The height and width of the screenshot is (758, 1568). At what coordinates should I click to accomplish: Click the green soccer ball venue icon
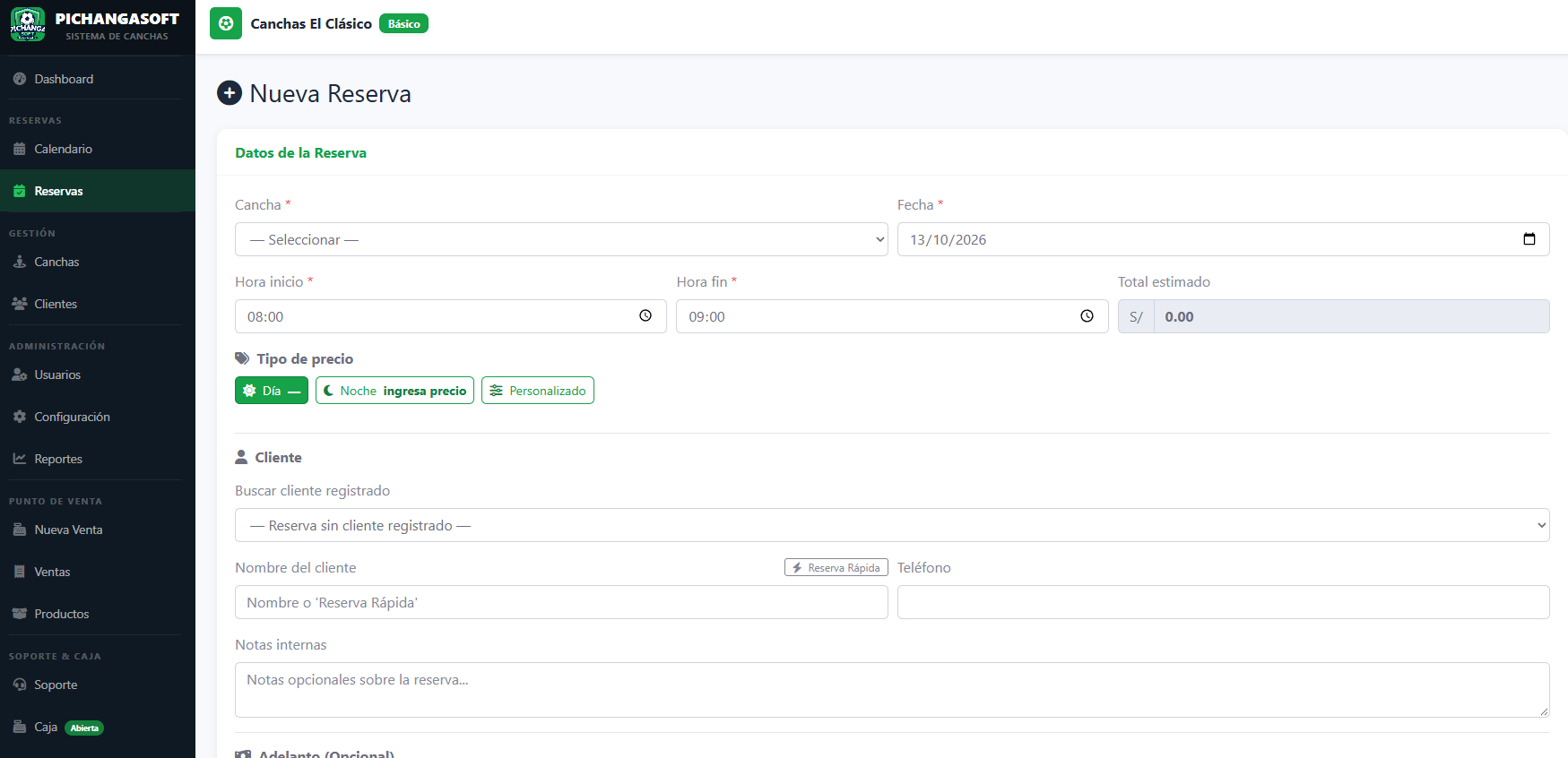(x=226, y=23)
